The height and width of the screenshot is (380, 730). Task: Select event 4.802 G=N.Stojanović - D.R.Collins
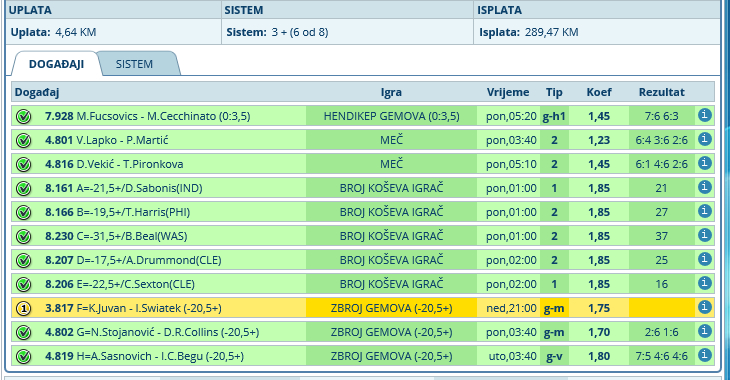coord(152,332)
